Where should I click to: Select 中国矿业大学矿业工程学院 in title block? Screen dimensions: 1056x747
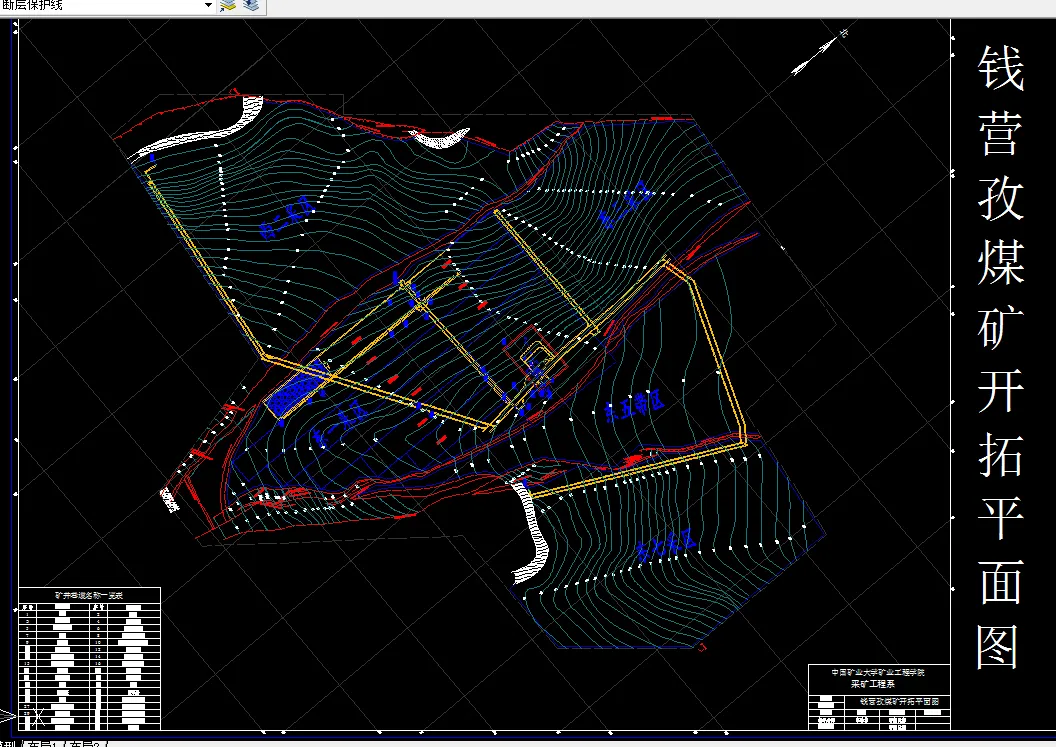pyautogui.click(x=878, y=672)
